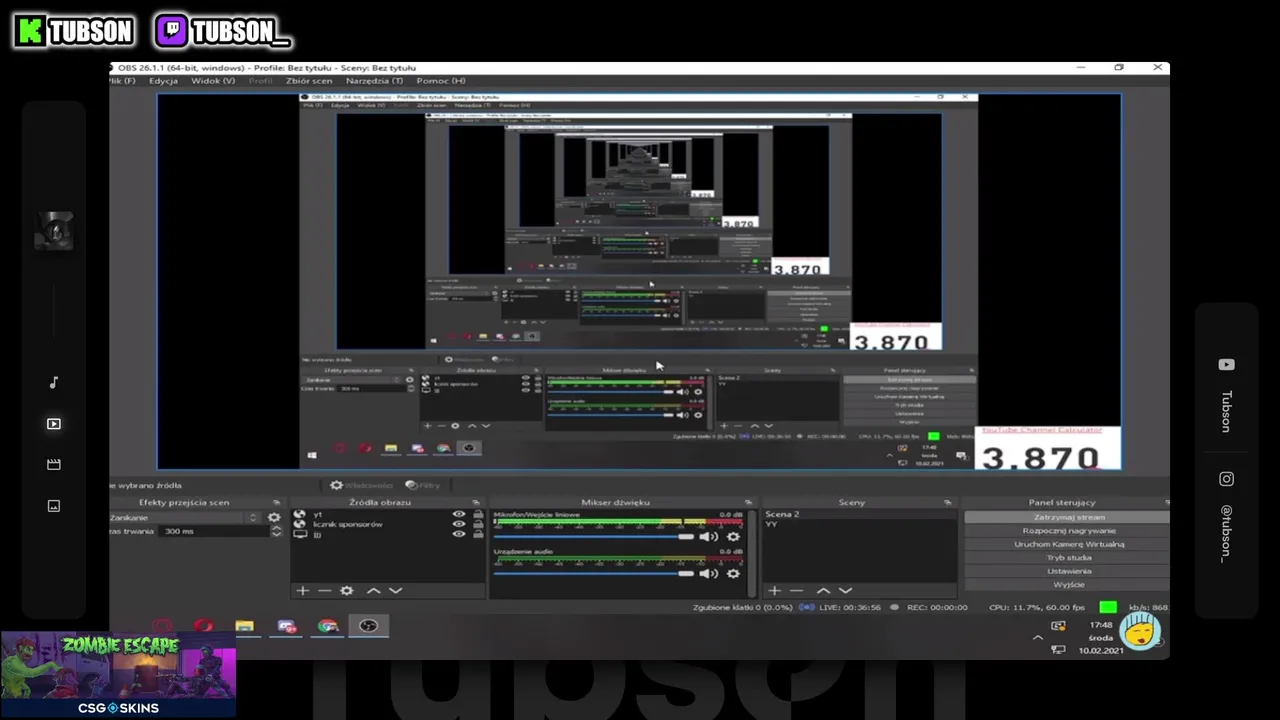The height and width of the screenshot is (720, 1280).
Task: Click Mikrofon/Wejście liniowe volume slider
Action: [x=594, y=537]
